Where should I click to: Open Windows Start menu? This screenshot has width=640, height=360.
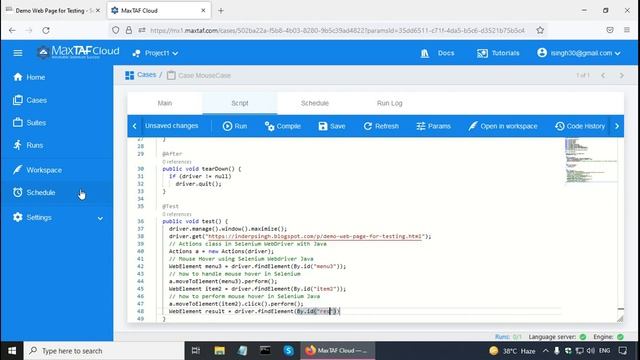[x=12, y=351]
